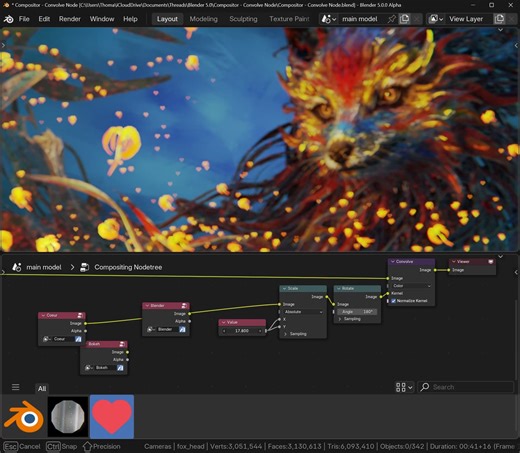Screen dimensions: 520x453
Task: Open the Help menu
Action: point(130,19)
